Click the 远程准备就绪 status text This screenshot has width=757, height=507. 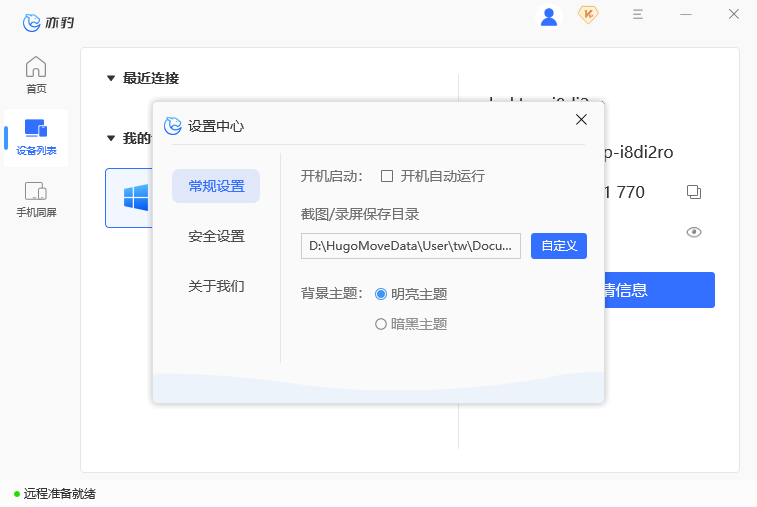(x=59, y=493)
